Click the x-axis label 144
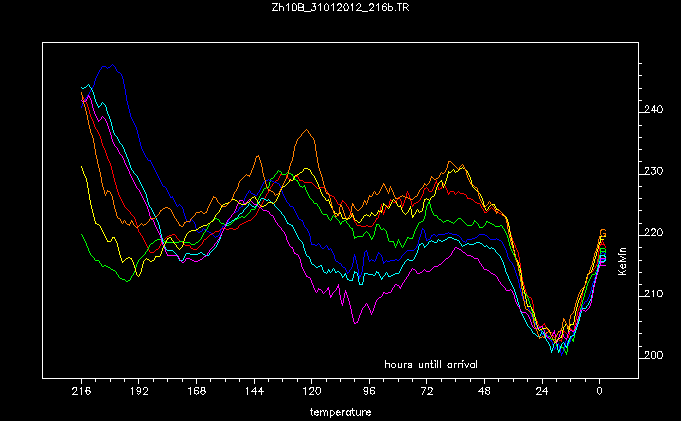This screenshot has height=421, width=681. 254,391
